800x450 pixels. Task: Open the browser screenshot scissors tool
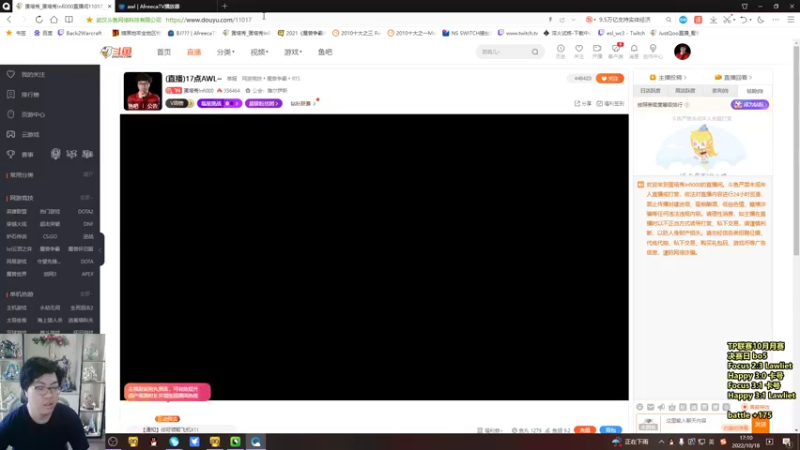(727, 19)
